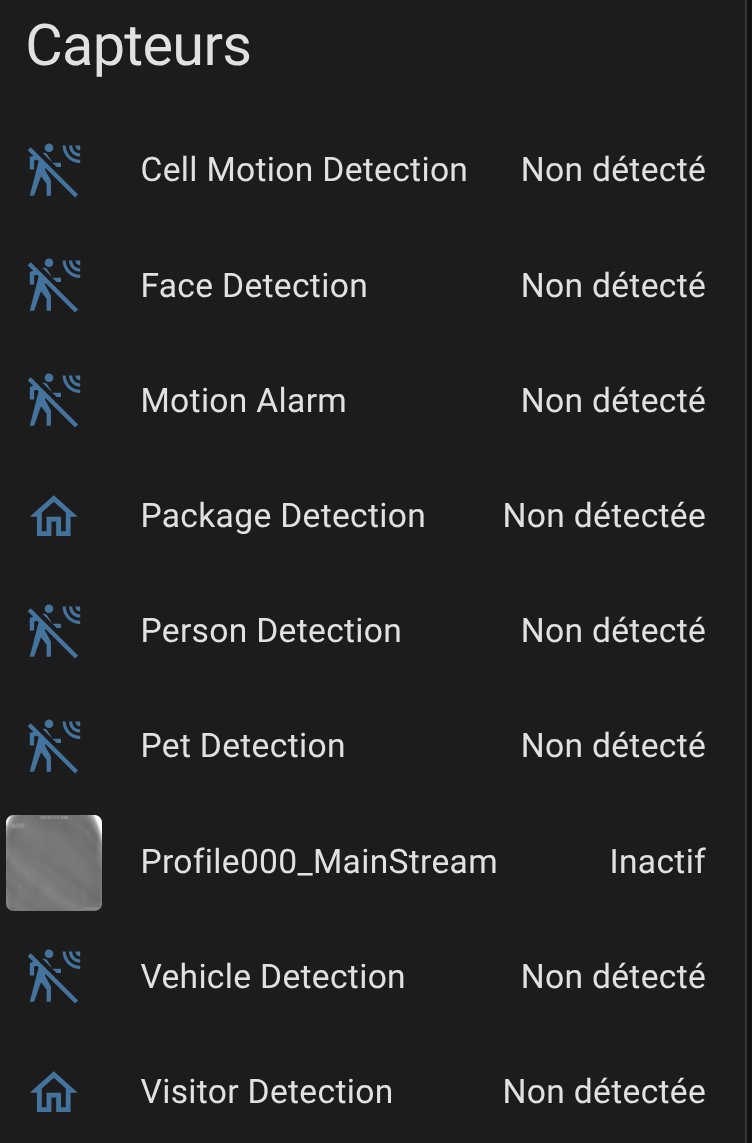Click the Inactif state of Profile000_MainStream
This screenshot has height=1143, width=752.
(657, 862)
